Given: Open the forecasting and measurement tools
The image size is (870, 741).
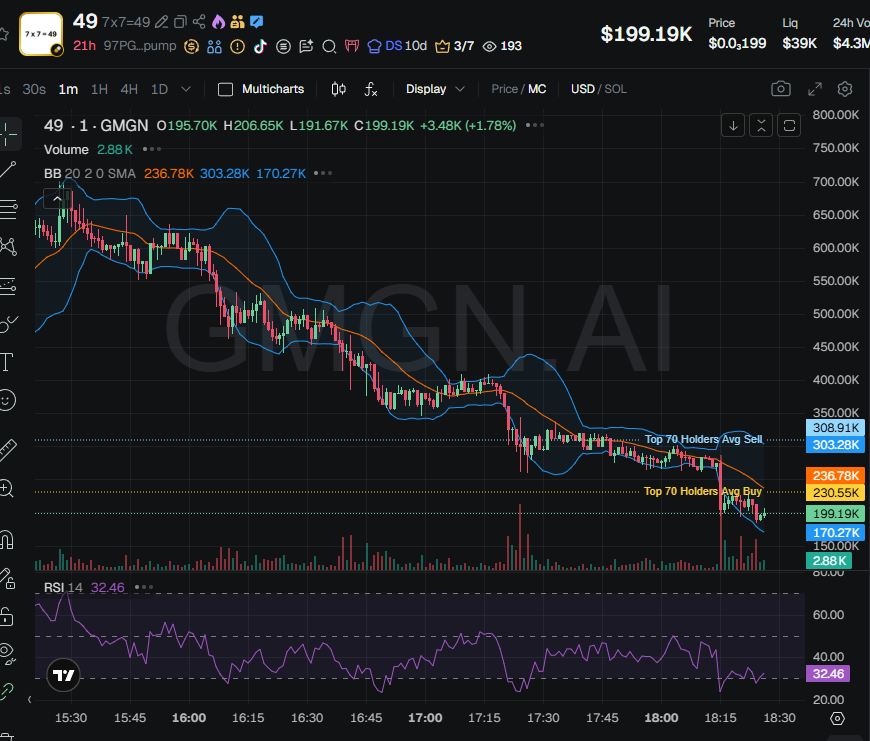Looking at the screenshot, I should (8, 286).
